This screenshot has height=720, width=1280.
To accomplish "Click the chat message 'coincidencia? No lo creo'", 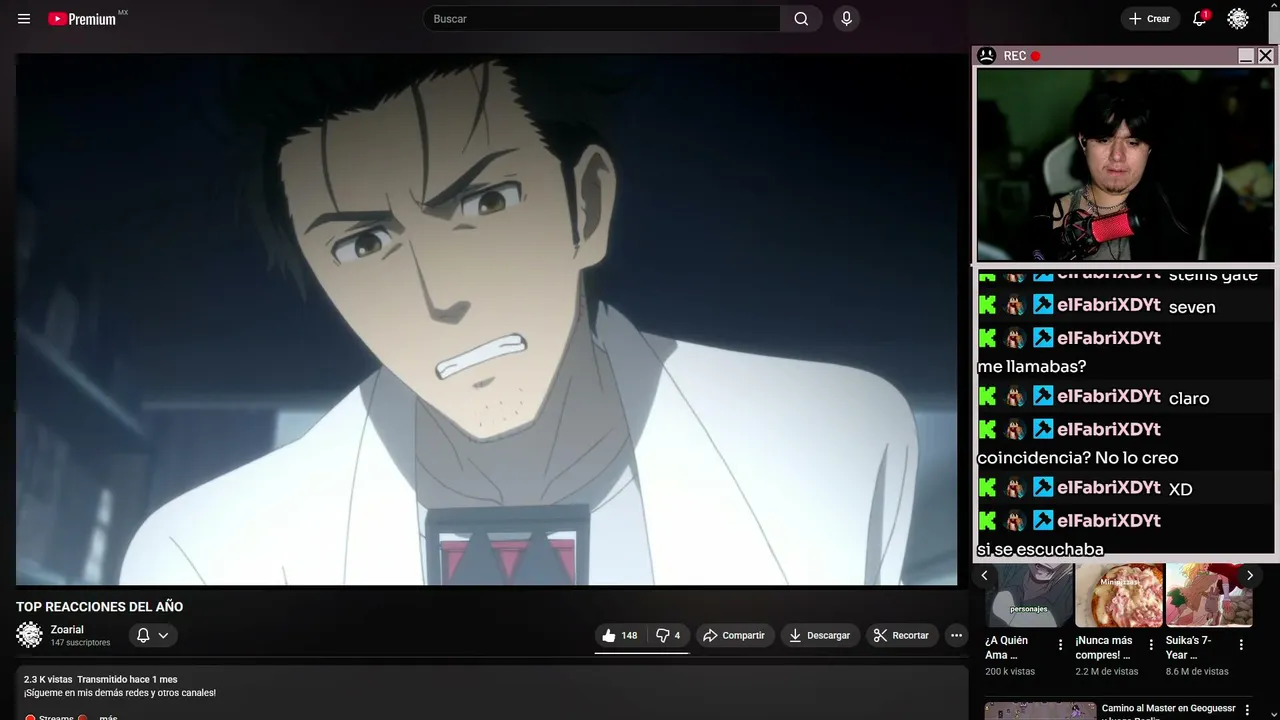I will [1078, 458].
